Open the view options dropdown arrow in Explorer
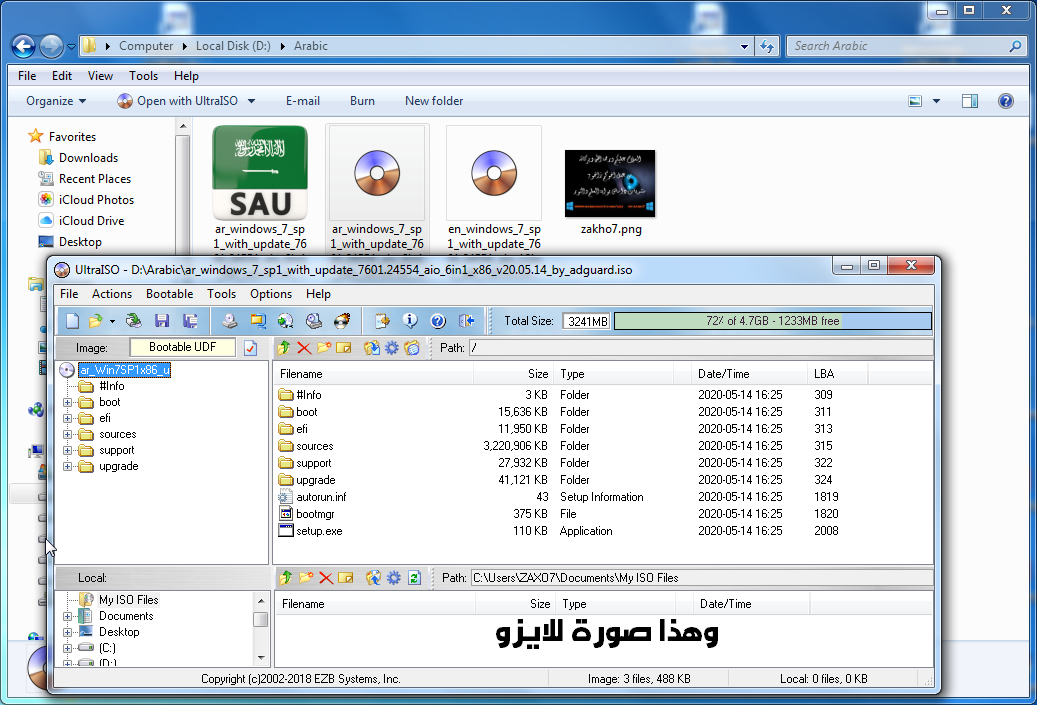 [936, 101]
